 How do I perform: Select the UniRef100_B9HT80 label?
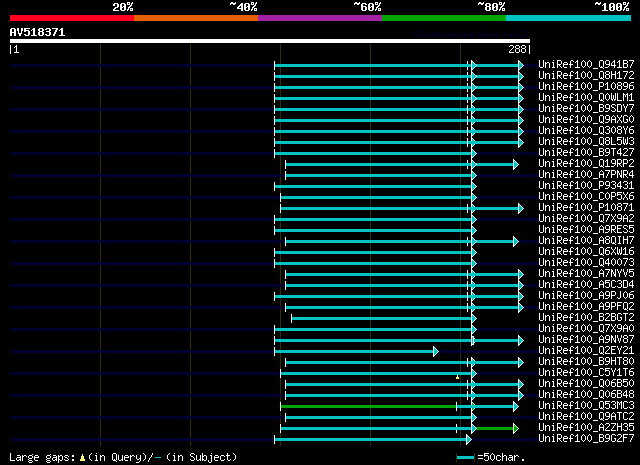(586, 362)
